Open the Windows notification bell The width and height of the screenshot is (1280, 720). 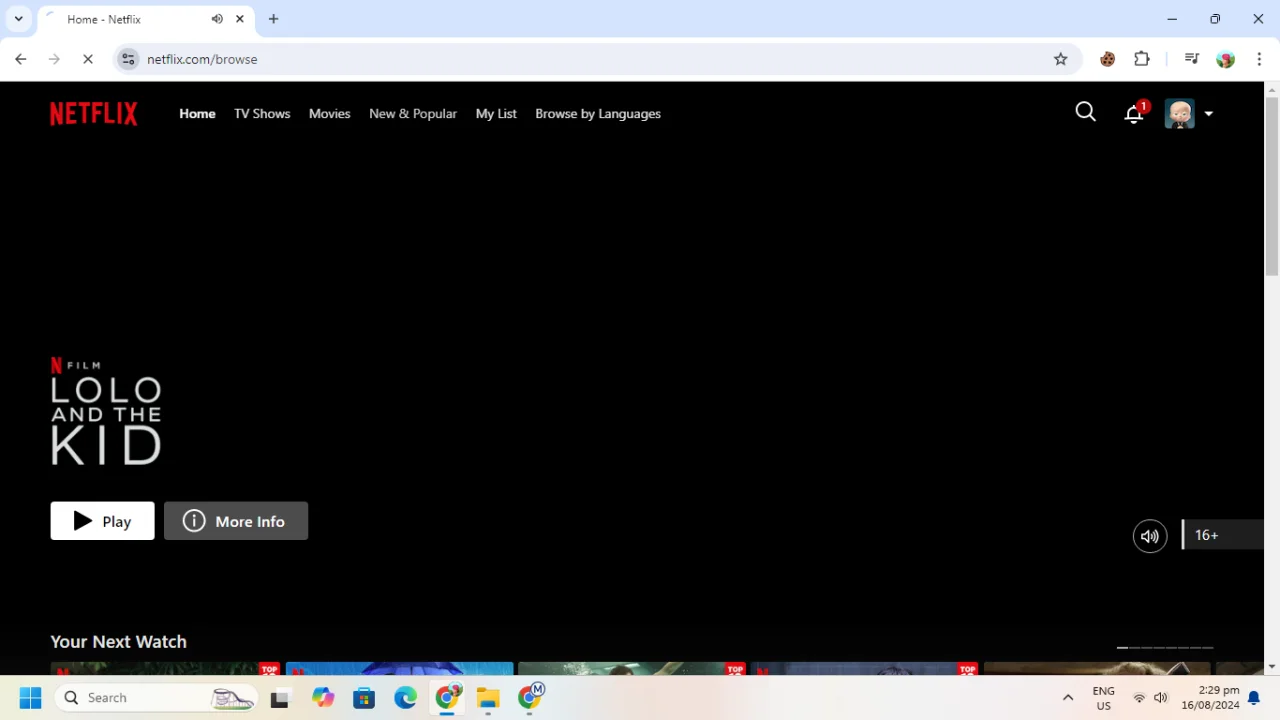click(1253, 698)
